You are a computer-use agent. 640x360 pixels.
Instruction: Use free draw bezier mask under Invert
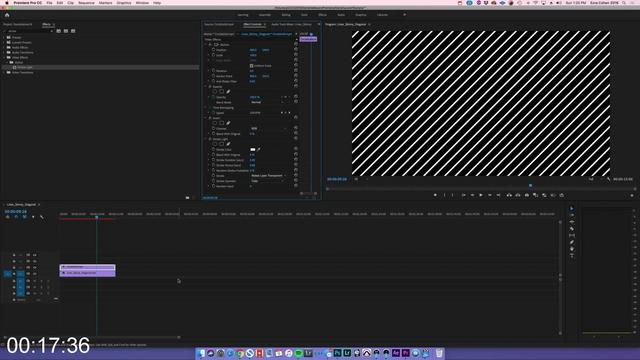tap(228, 123)
